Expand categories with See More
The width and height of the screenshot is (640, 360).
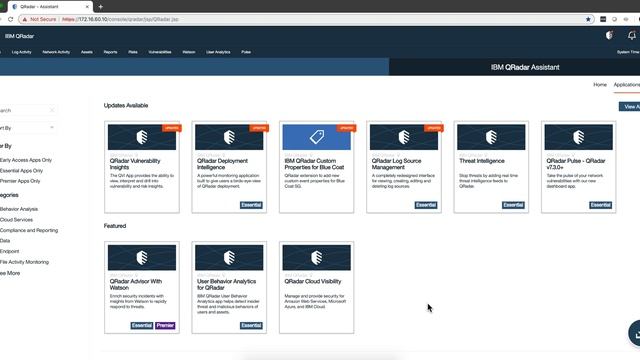(10, 273)
